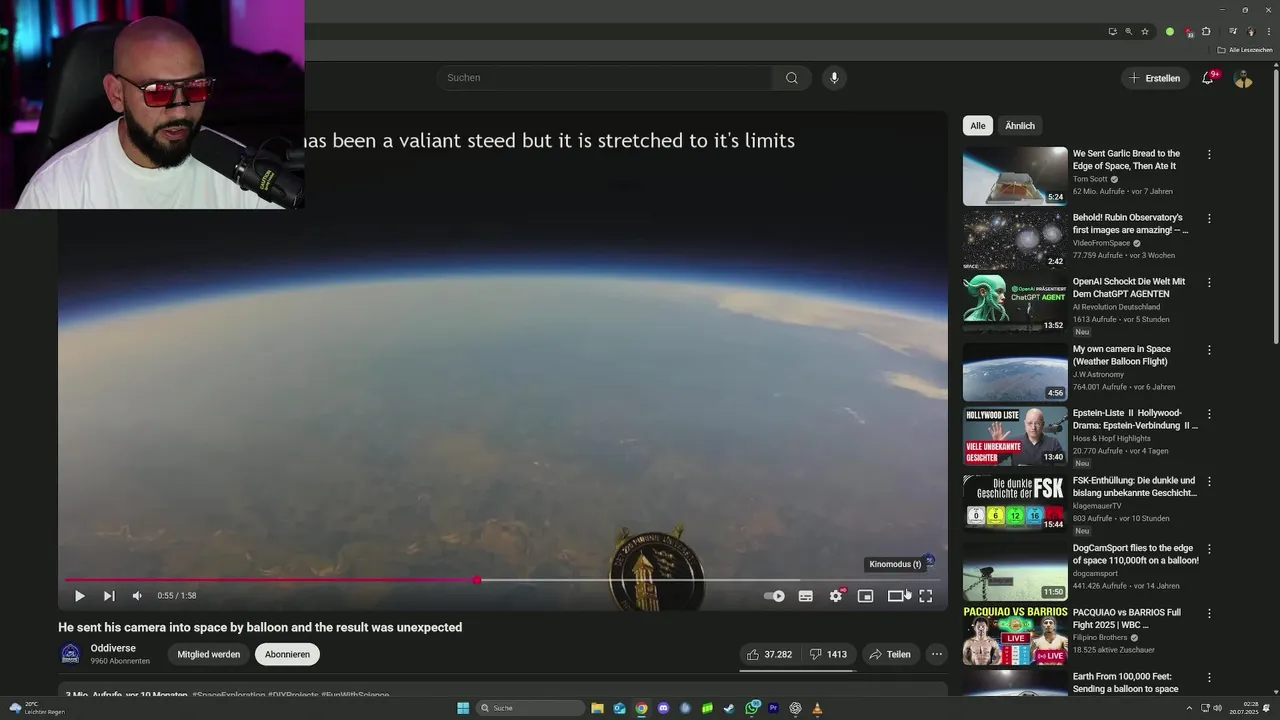
Task: Click into the Suchen search field
Action: click(604, 78)
